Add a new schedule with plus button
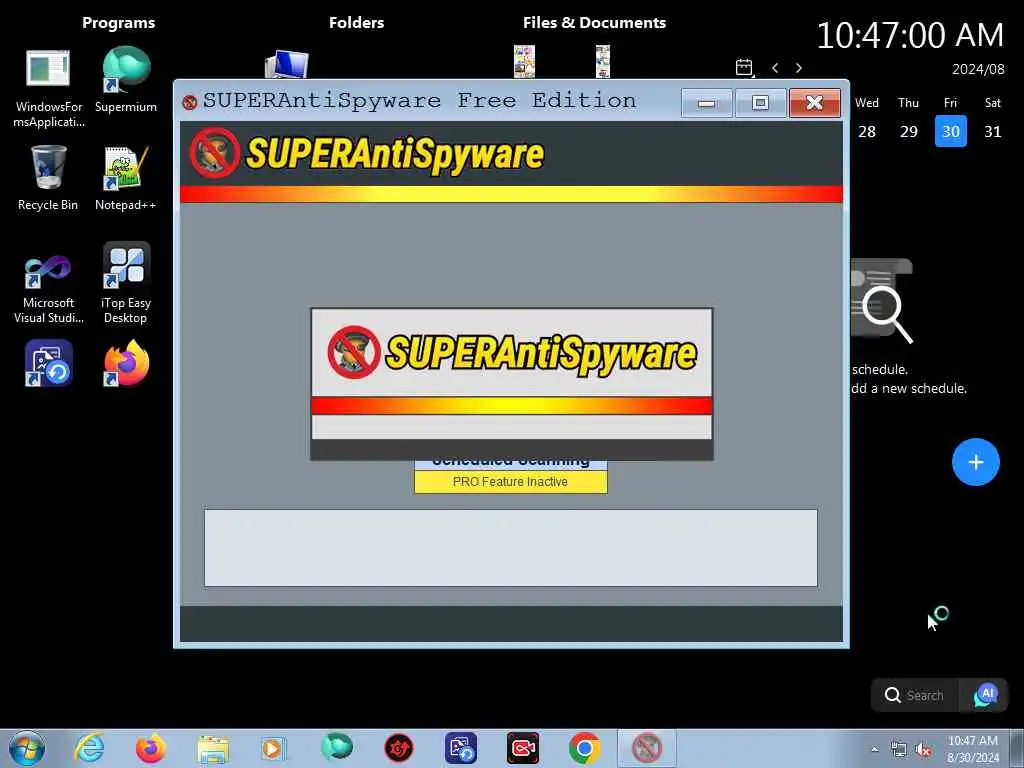 976,462
